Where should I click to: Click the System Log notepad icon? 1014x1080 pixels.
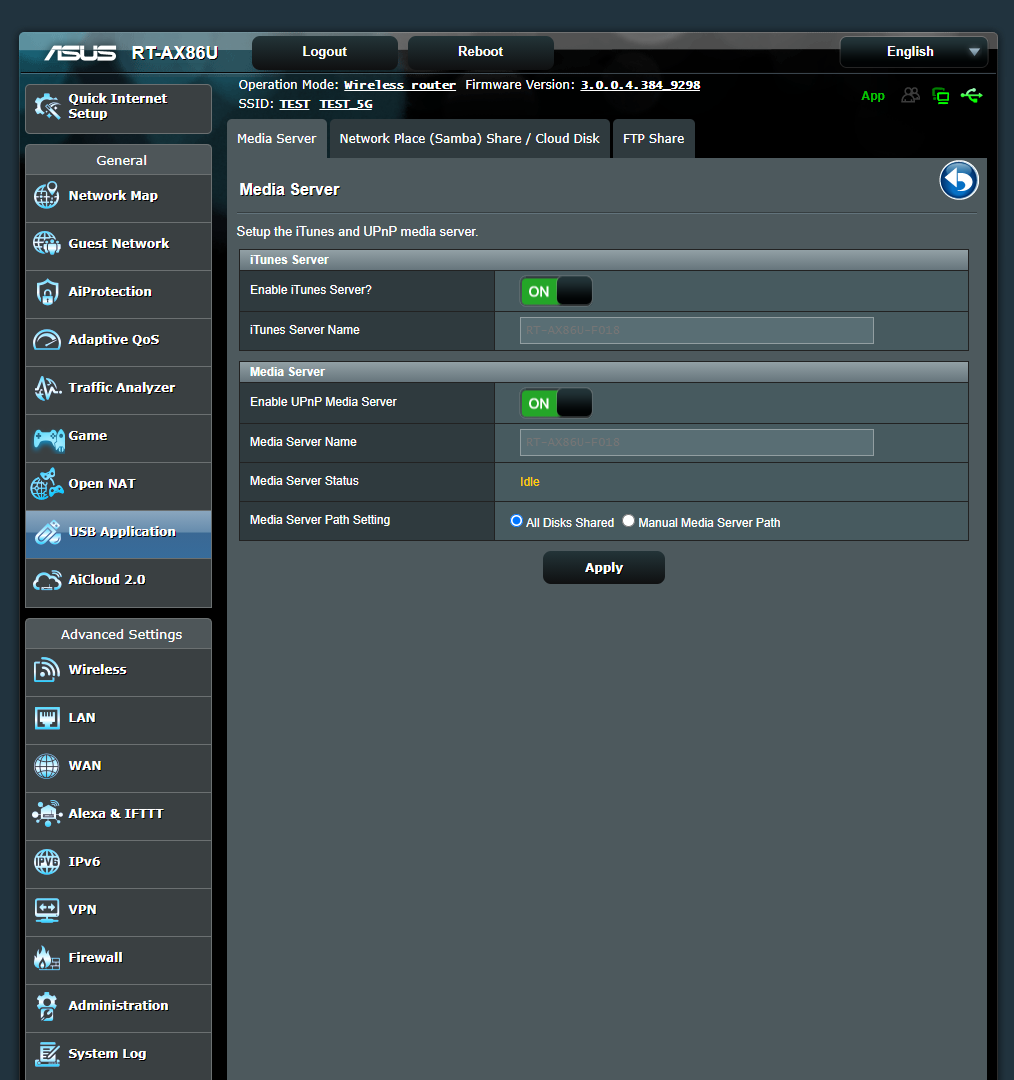tap(48, 1054)
